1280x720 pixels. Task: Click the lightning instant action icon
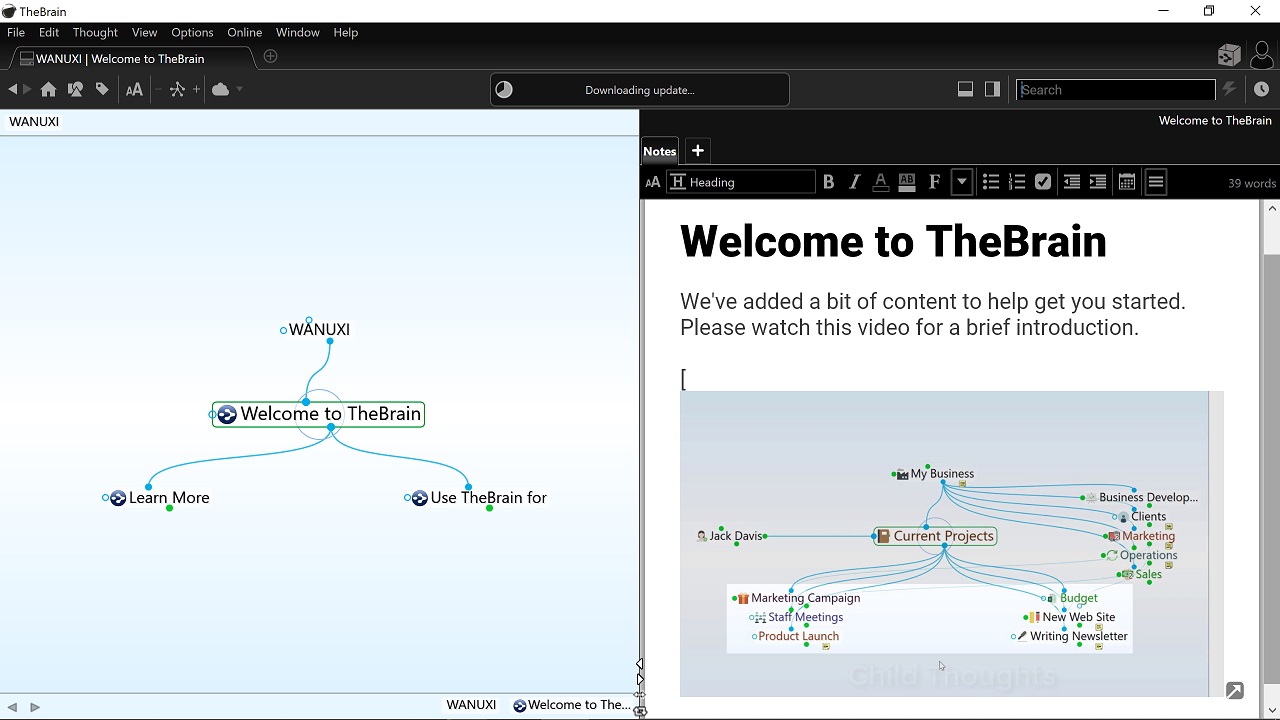pos(1229,90)
